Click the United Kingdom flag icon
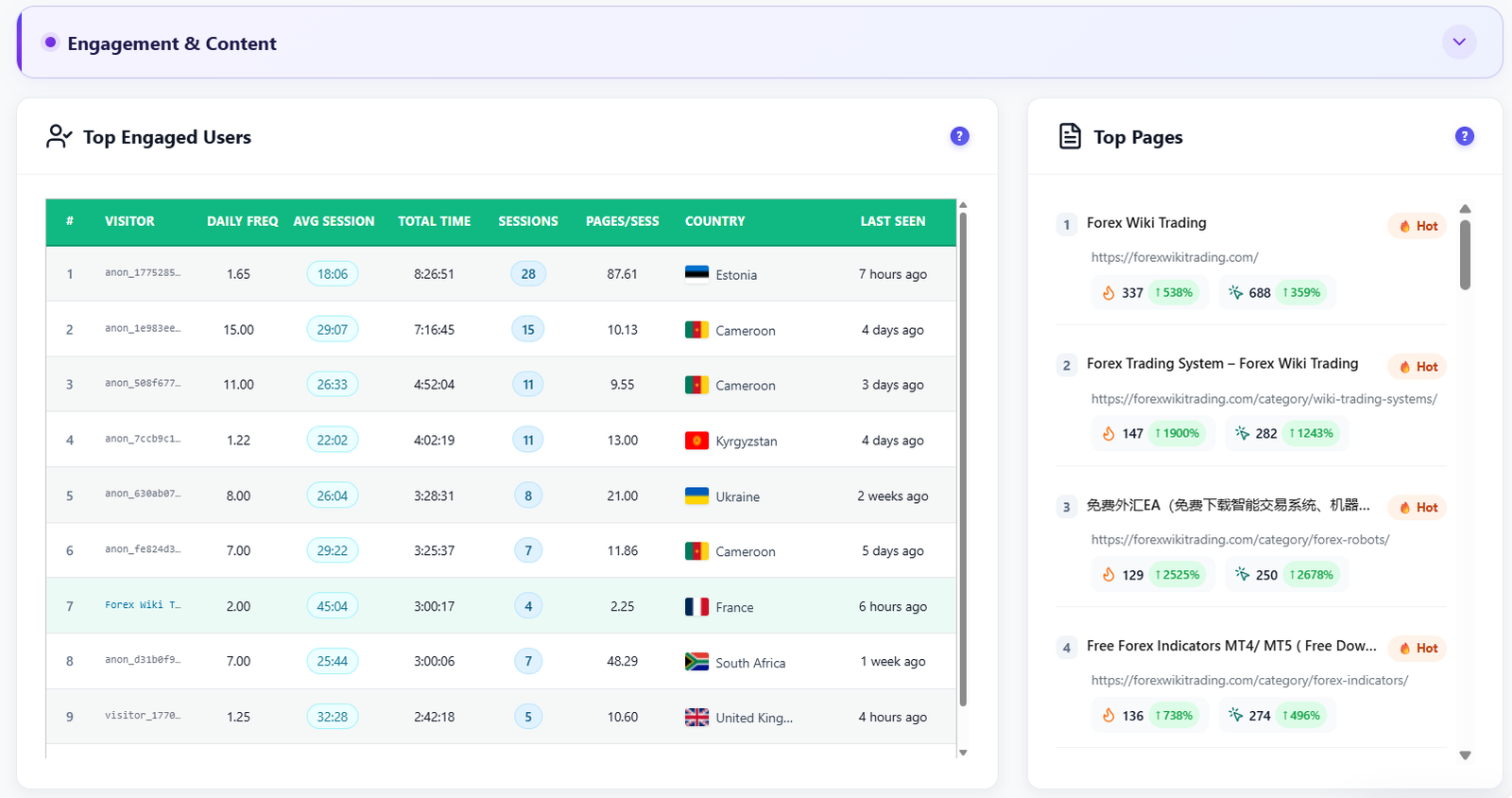The width and height of the screenshot is (1512, 798). click(x=696, y=718)
